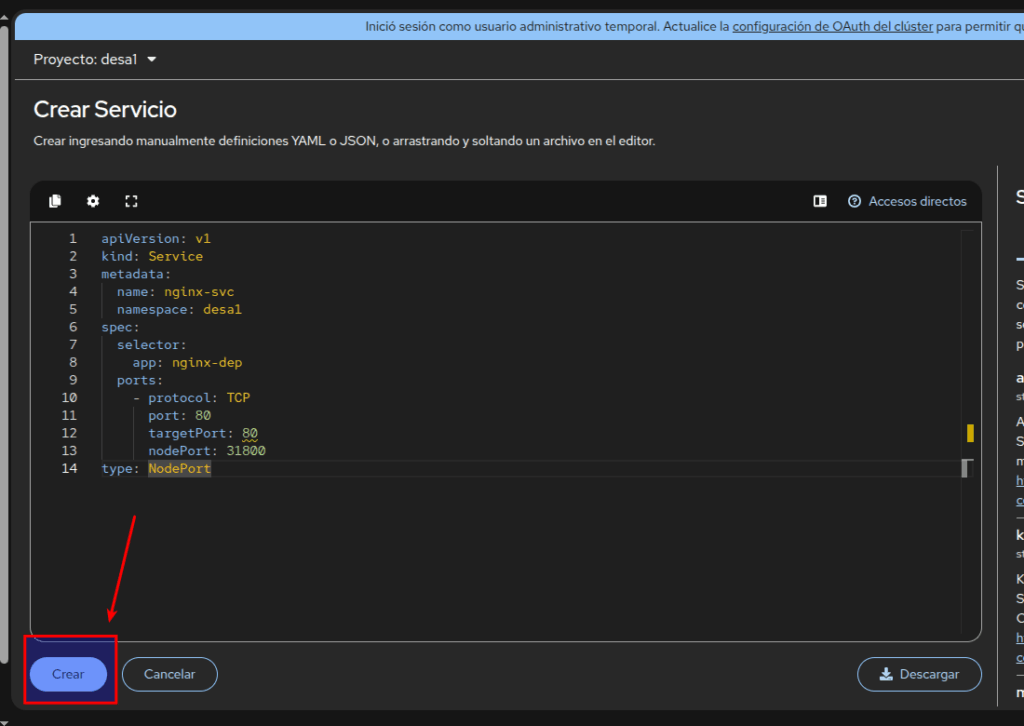
Task: Toggle the schema sidebar panel icon
Action: tap(820, 201)
